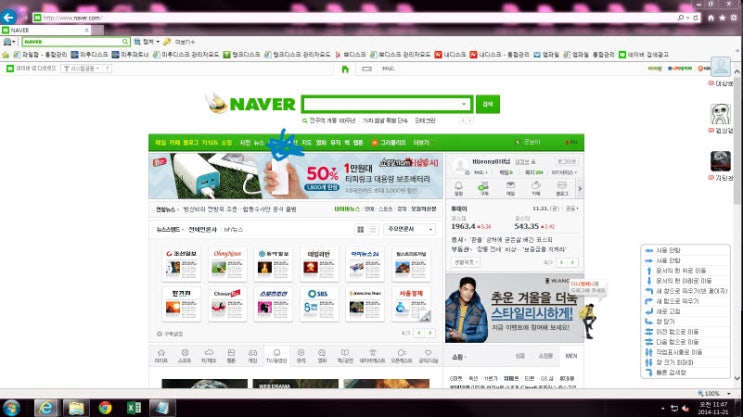Click the browser Home icon near window controls
Screen dimensions: 743x417
(x=711, y=18)
